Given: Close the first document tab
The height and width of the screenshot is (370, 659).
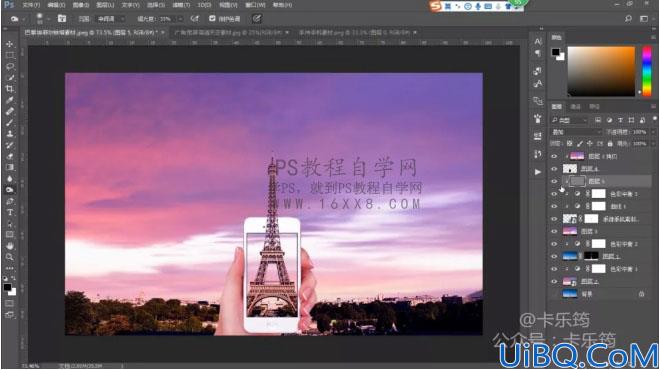Looking at the screenshot, I should 163,32.
